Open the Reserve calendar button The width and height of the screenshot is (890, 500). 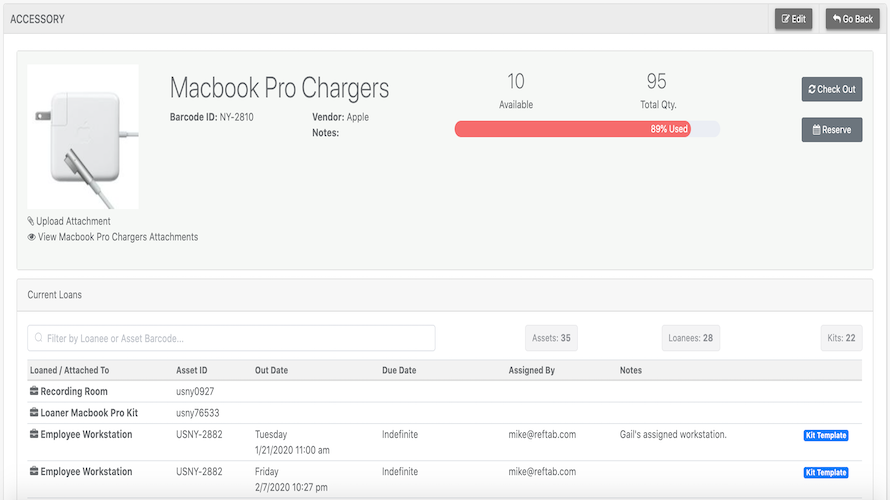coord(831,130)
